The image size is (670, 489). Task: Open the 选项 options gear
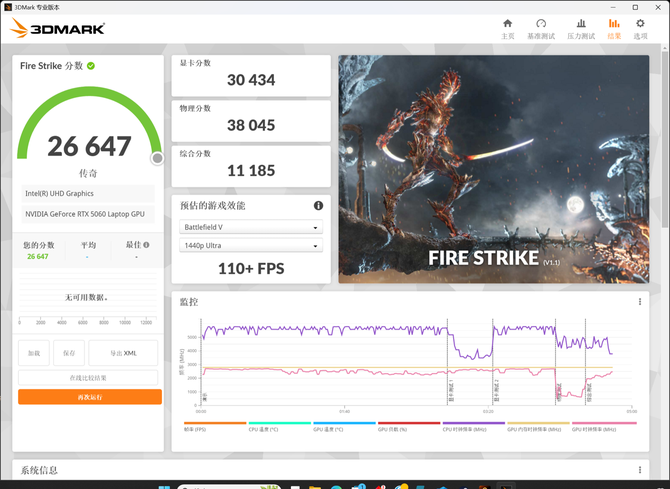640,28
